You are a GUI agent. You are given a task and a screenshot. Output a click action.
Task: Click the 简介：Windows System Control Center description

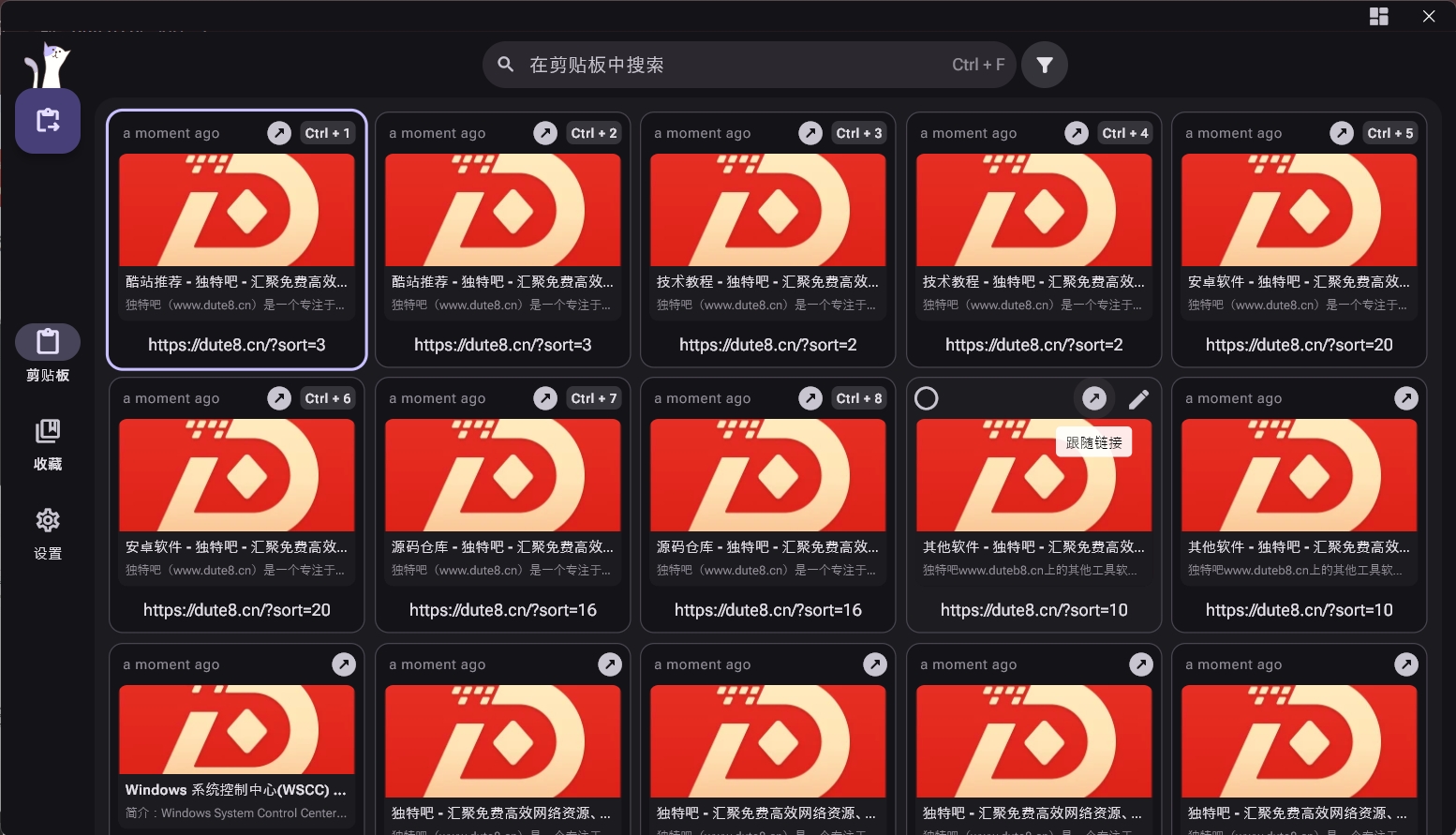point(236,813)
